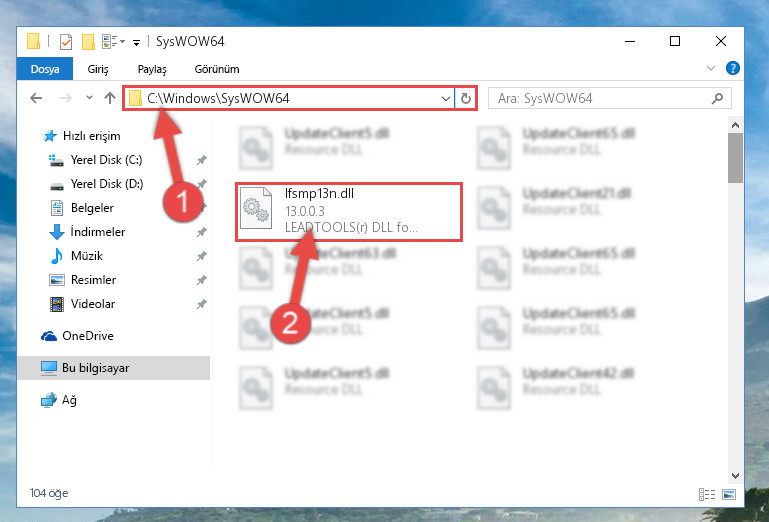Maximize the SysWOW64 window
The width and height of the screenshot is (769, 522).
tap(675, 41)
